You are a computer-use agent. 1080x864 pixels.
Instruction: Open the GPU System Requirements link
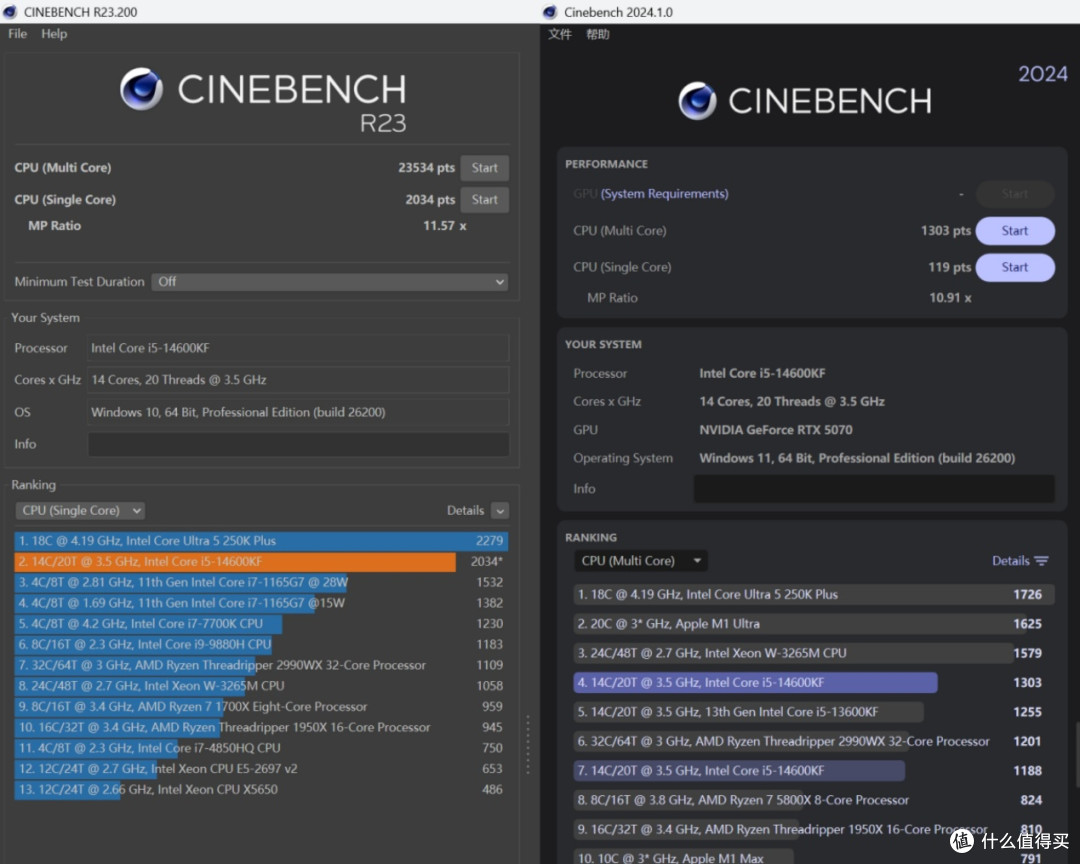(x=664, y=194)
